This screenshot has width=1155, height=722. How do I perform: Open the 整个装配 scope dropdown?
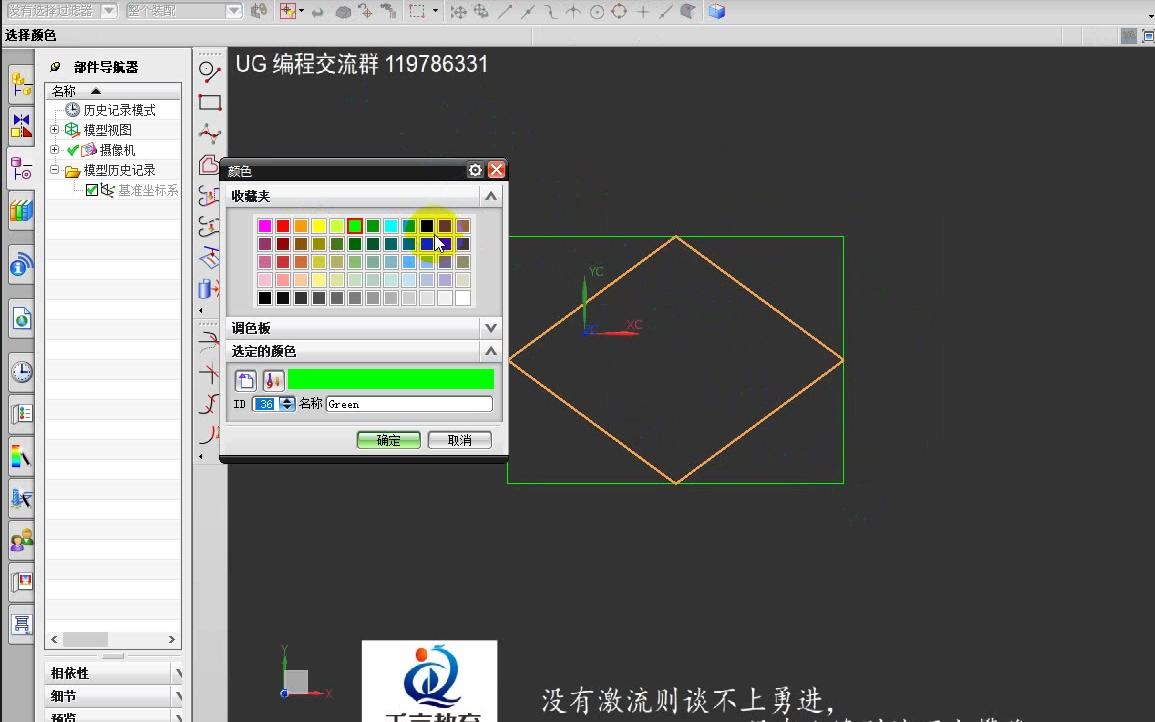coord(230,10)
